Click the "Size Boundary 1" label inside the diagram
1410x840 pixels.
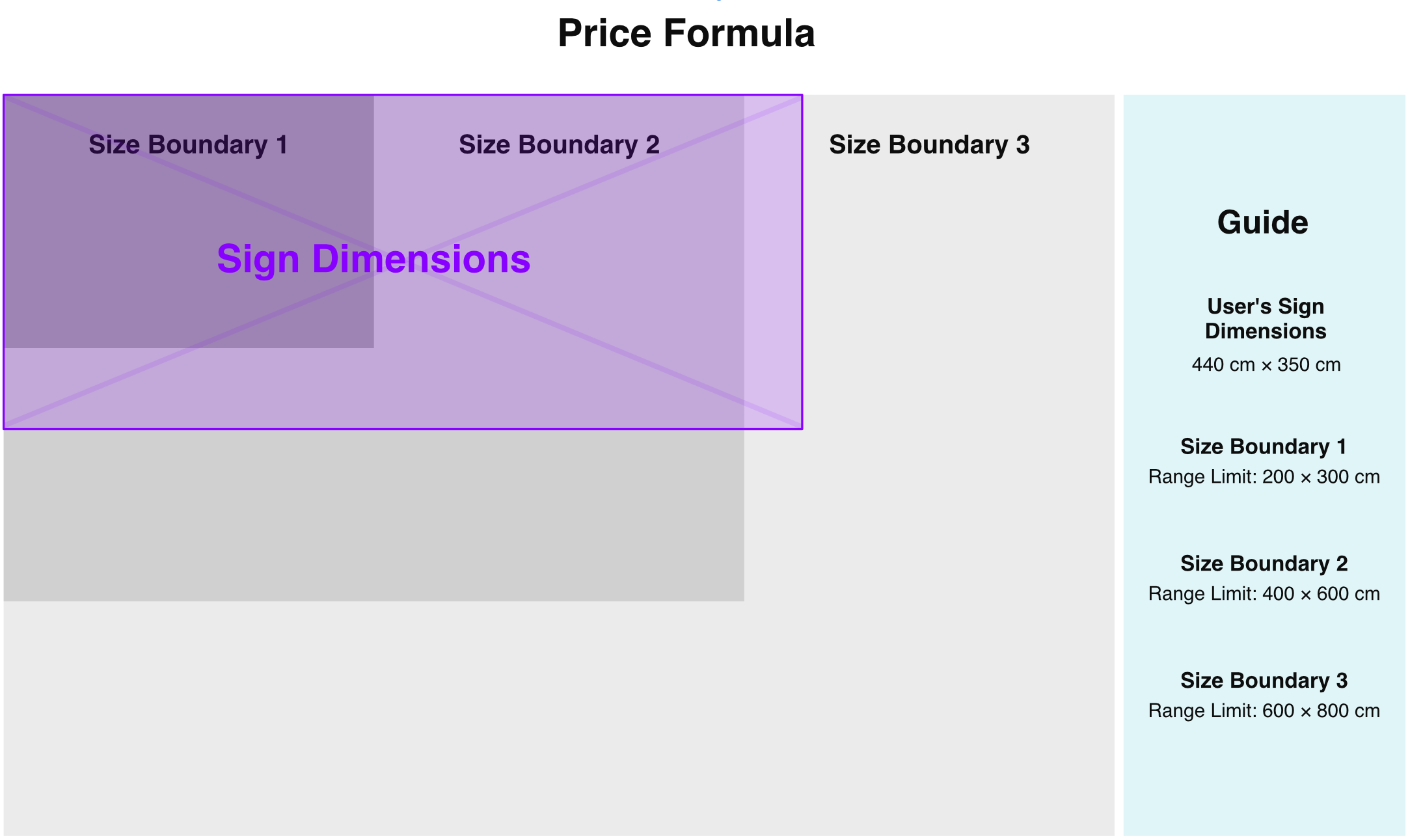[188, 144]
